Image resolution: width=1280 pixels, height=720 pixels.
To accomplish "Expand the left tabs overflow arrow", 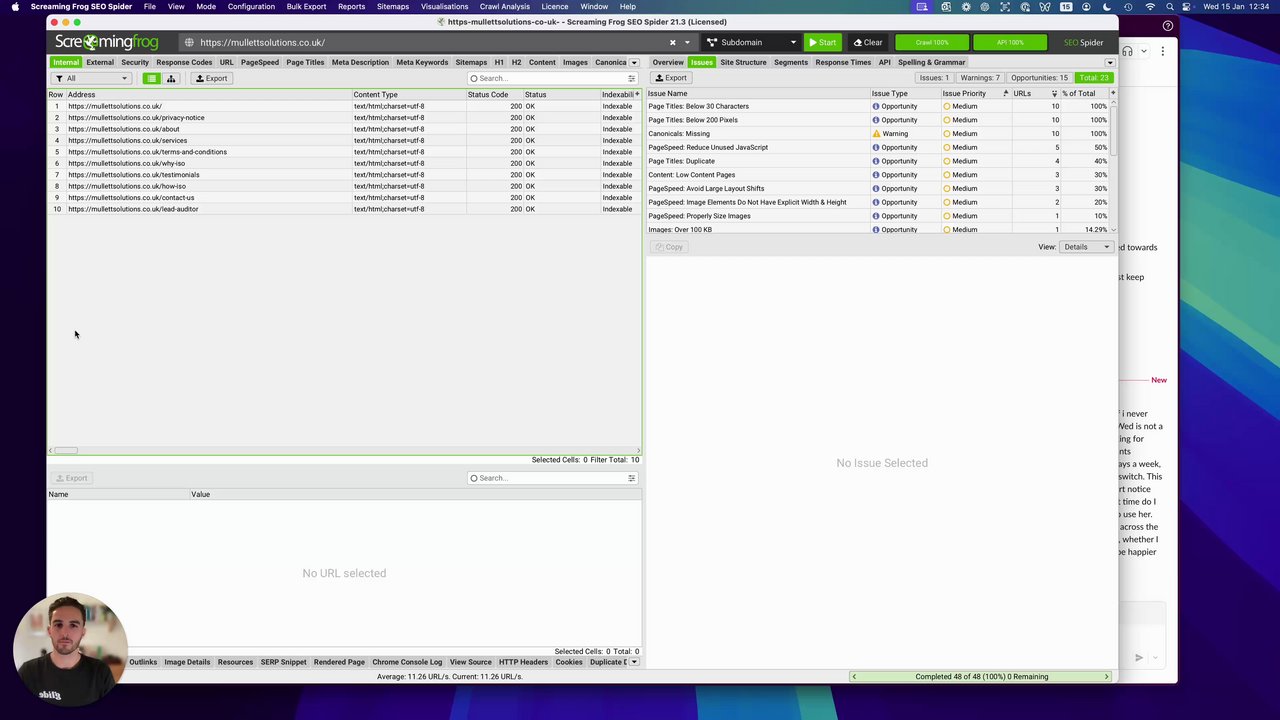I will click(x=634, y=62).
